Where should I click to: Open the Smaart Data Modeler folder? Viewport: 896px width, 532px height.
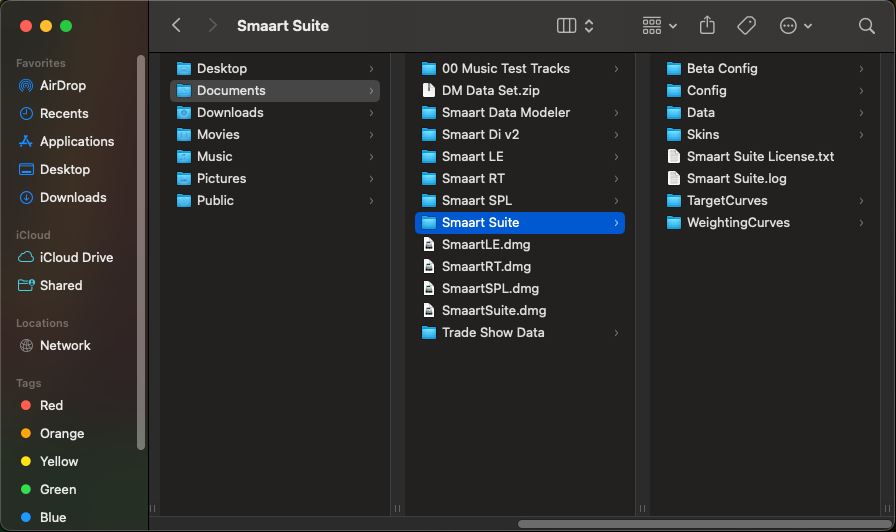pos(520,113)
